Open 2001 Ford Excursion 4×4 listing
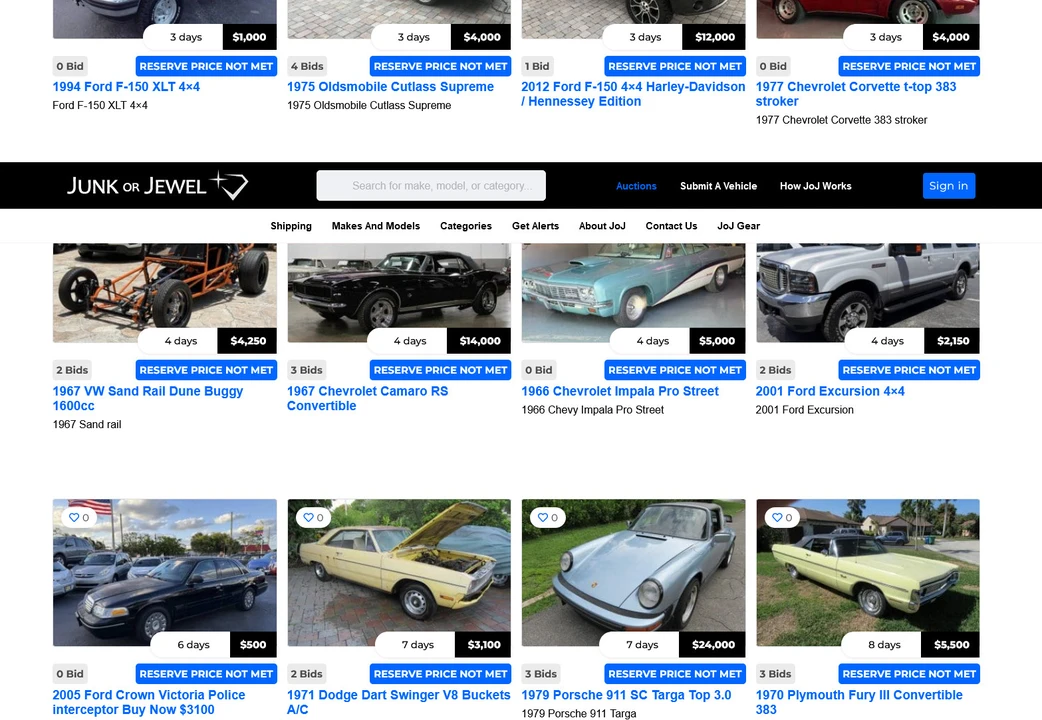The height and width of the screenshot is (720, 1042). 830,391
